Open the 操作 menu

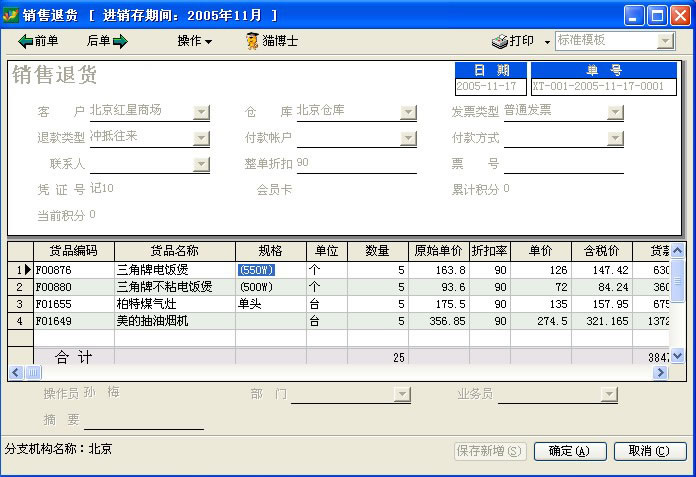coord(194,41)
